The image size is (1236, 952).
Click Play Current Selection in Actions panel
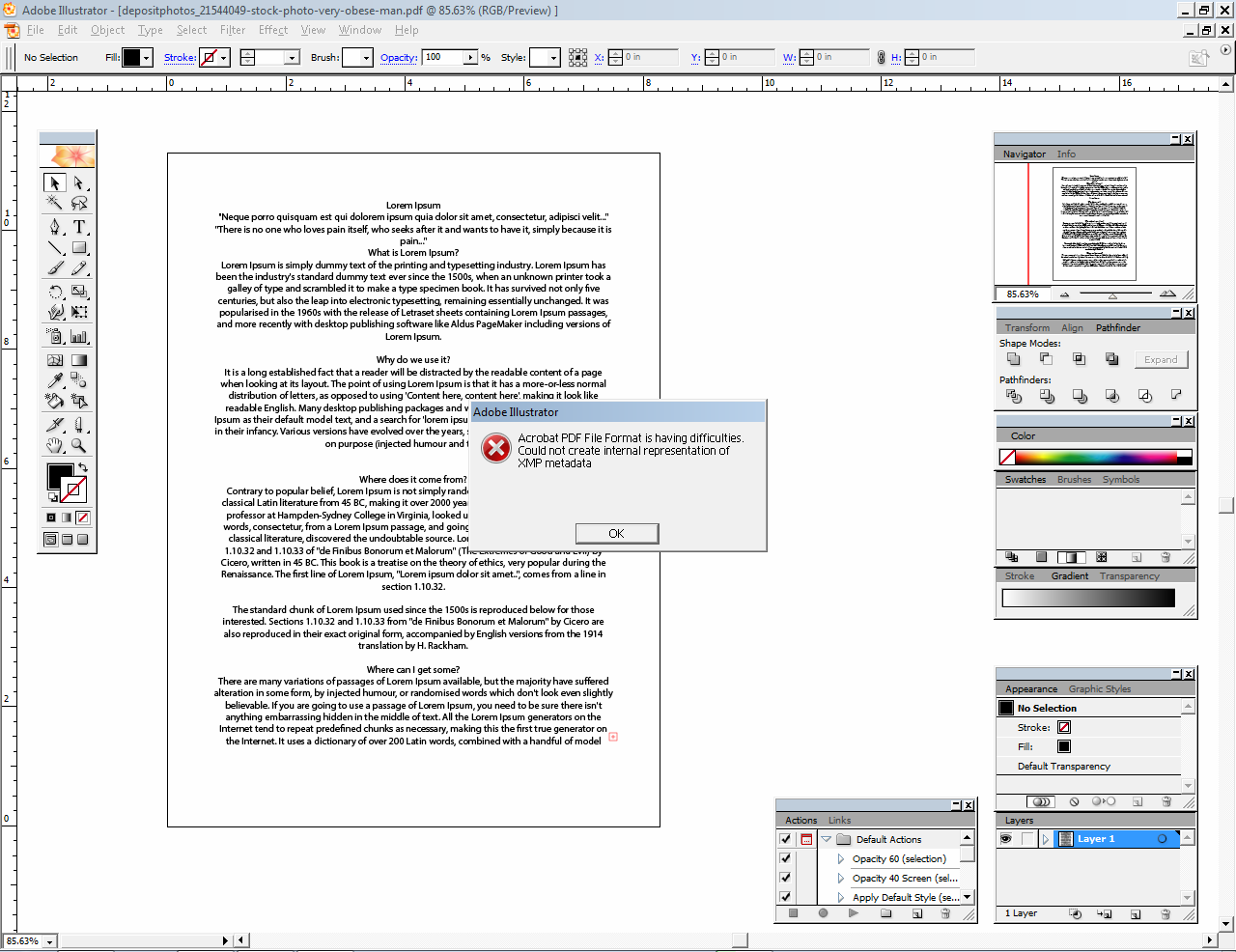[x=854, y=913]
